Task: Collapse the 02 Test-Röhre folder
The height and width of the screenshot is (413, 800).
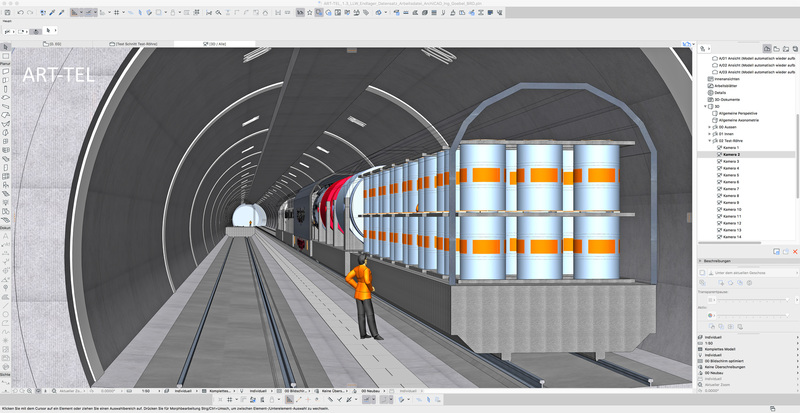Action: pyautogui.click(x=709, y=141)
